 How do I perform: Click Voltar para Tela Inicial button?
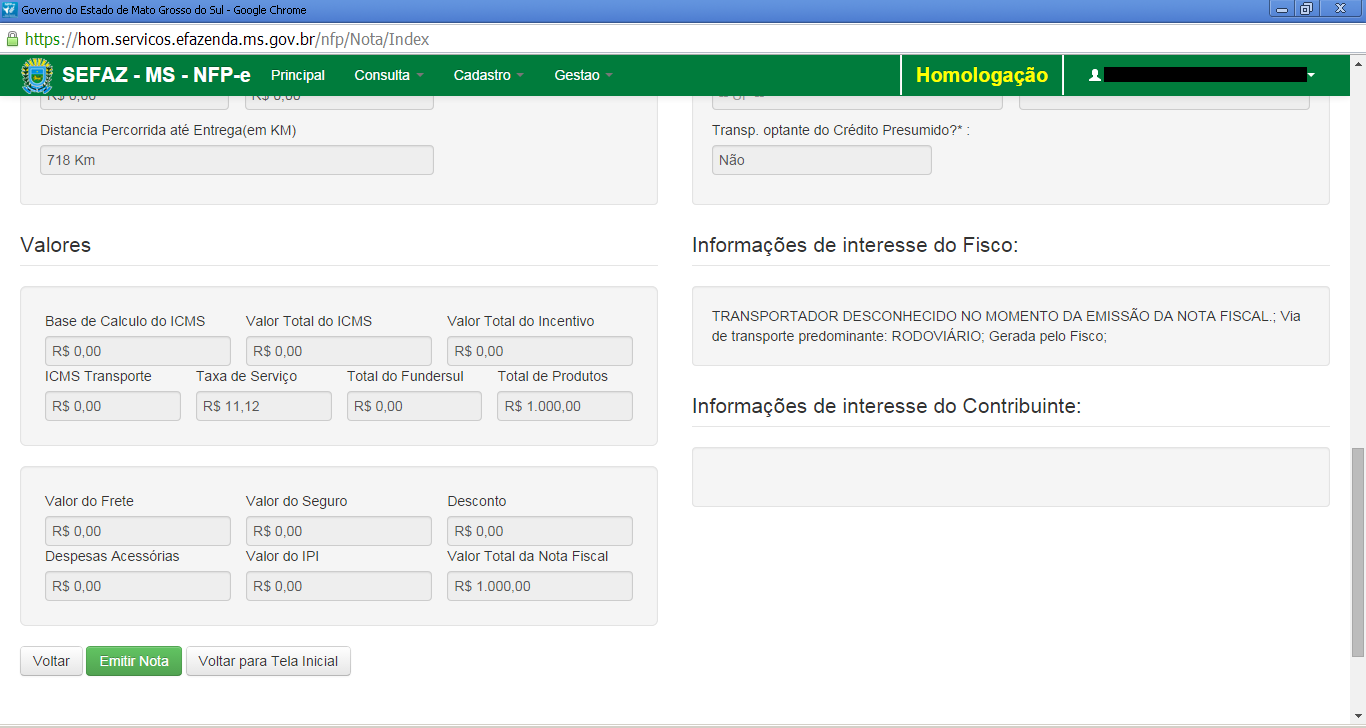268,661
